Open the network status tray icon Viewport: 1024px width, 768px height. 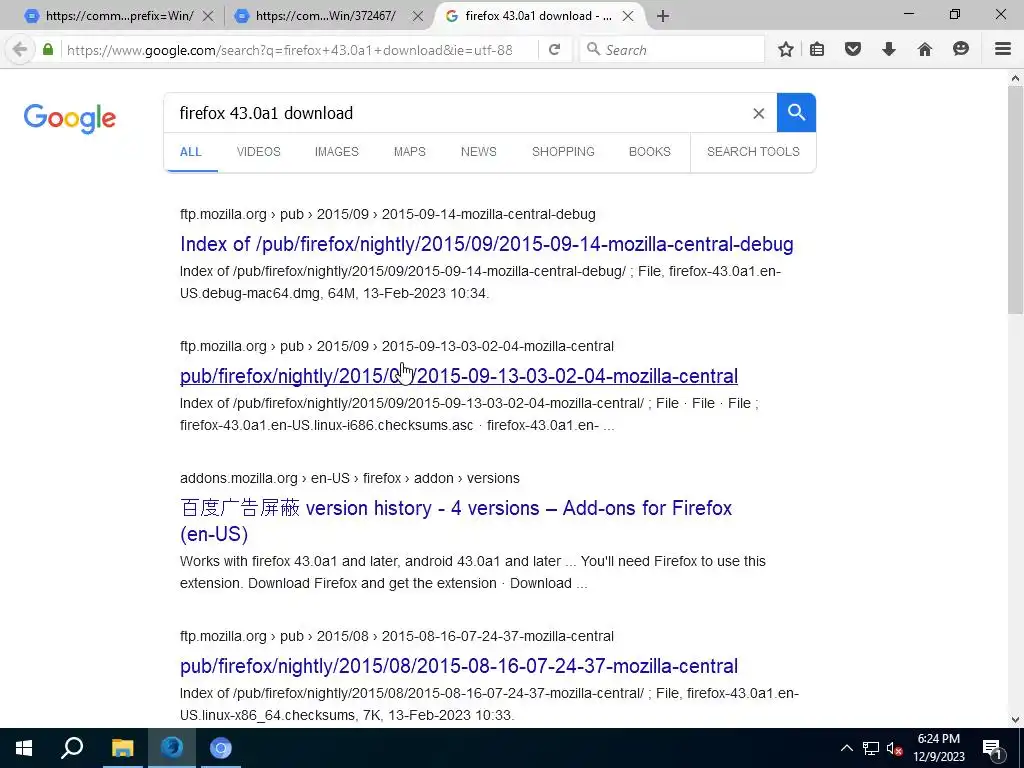tap(871, 748)
